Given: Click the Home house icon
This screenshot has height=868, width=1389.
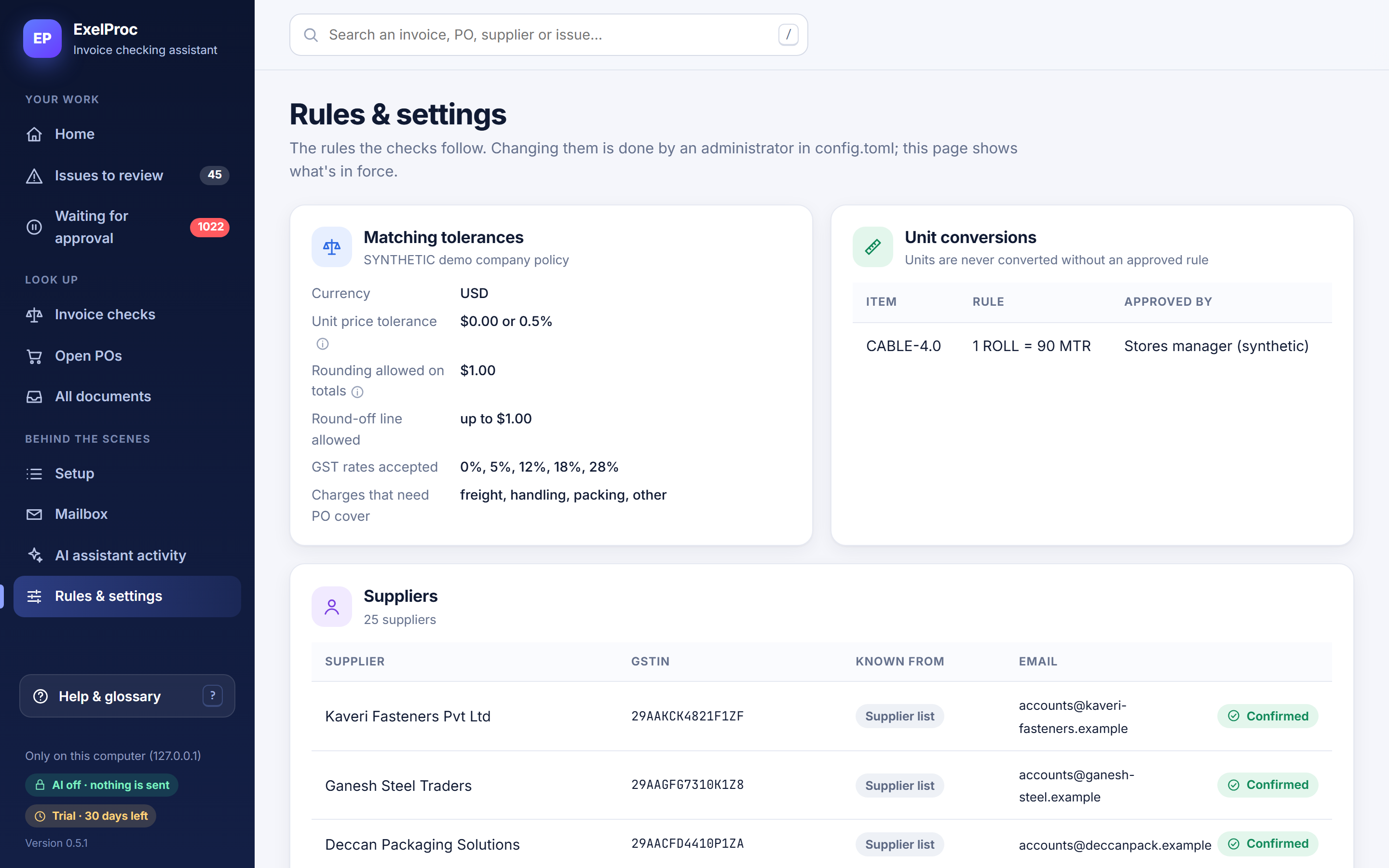Looking at the screenshot, I should 34,135.
